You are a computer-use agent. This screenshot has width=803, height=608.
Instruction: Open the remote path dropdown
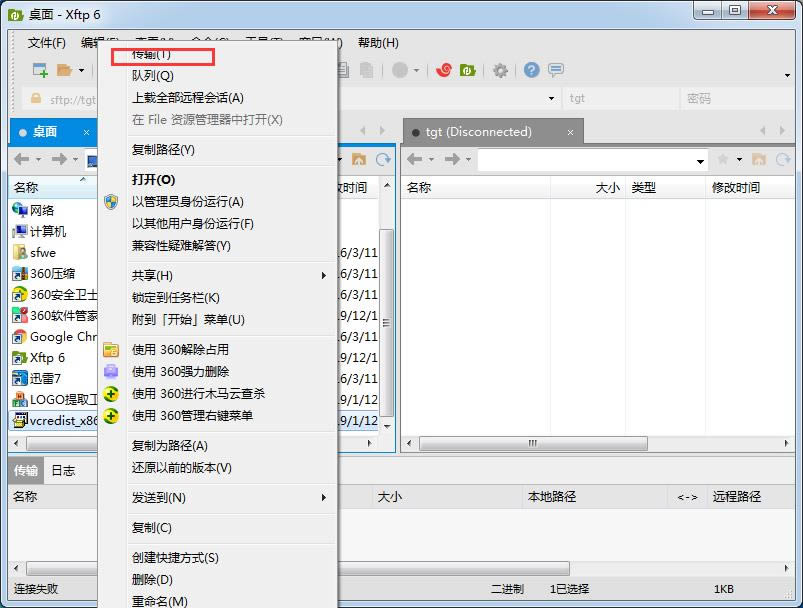pos(700,161)
